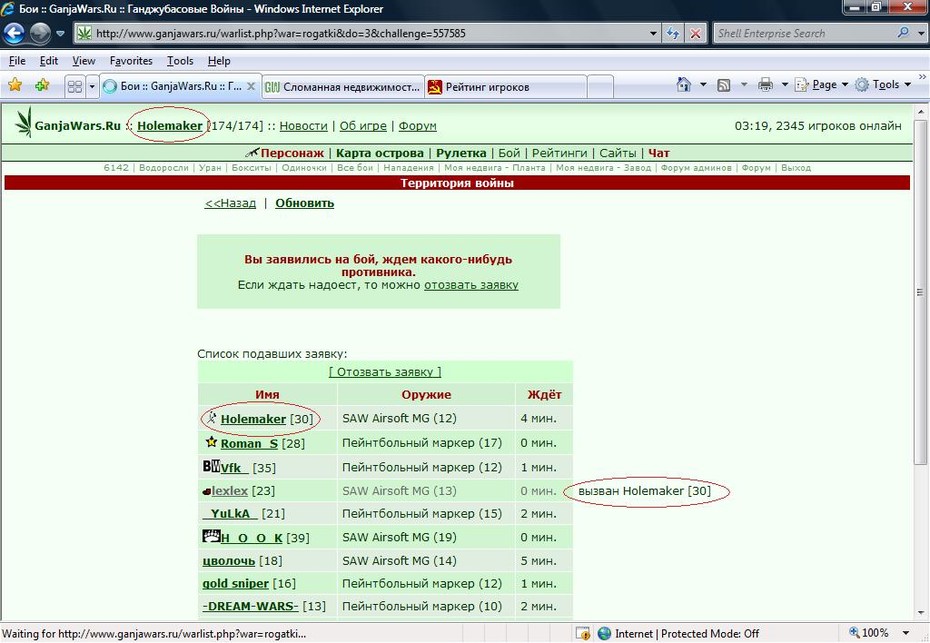Open the Holemaker profile link in header
930x643 pixels.
tap(170, 126)
